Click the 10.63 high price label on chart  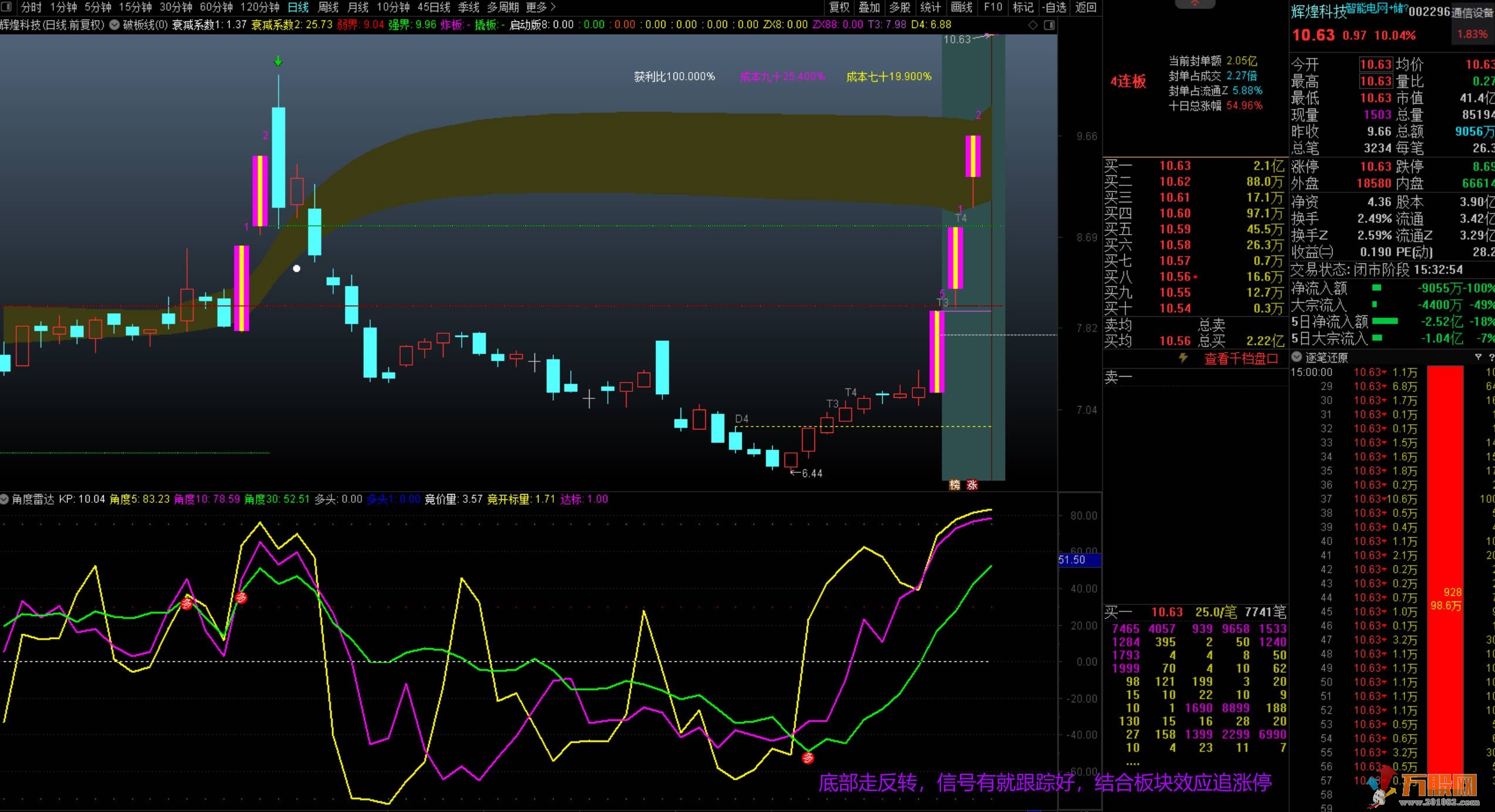point(957,39)
